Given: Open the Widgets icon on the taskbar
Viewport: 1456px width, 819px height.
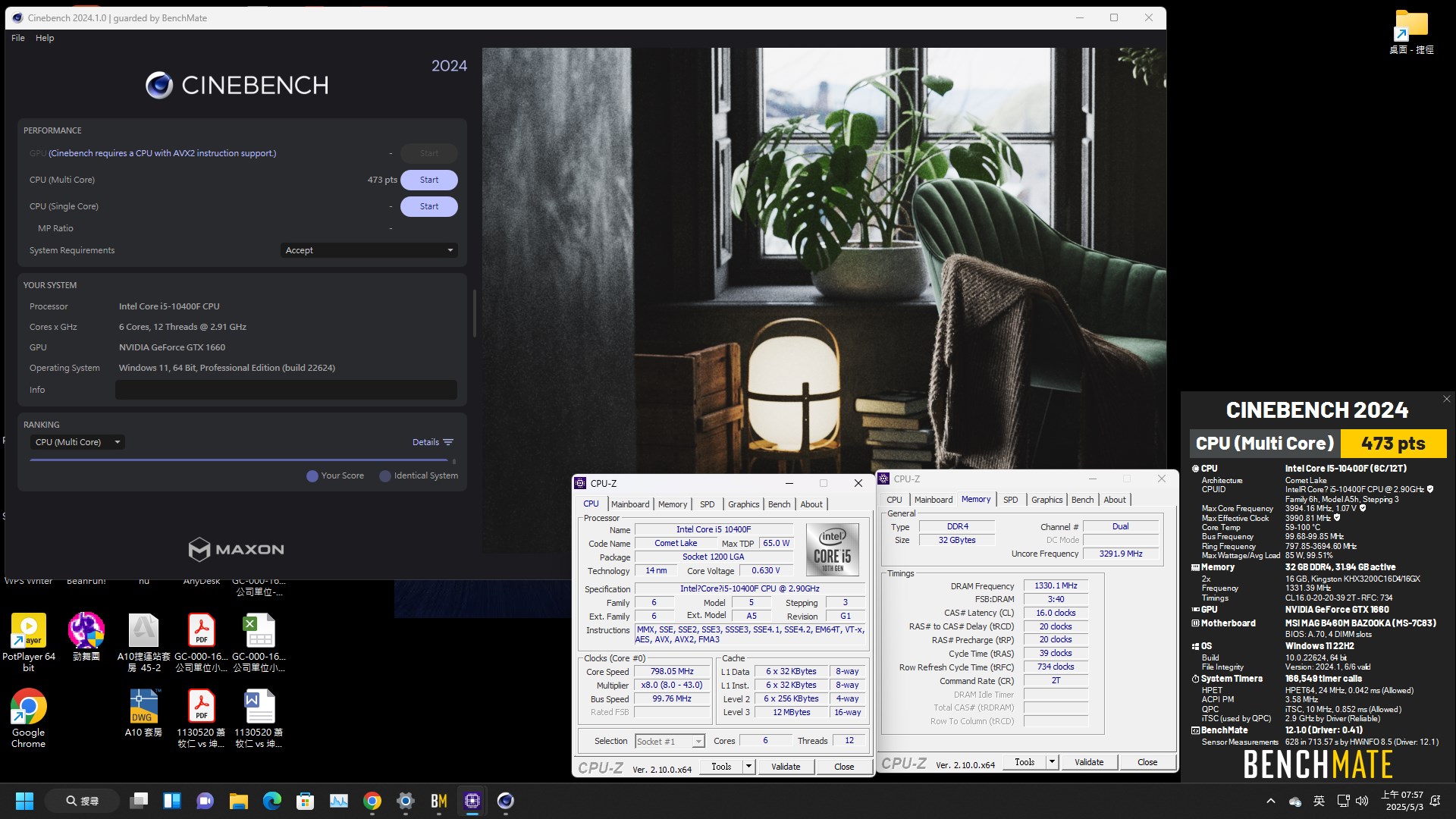Looking at the screenshot, I should 172,801.
